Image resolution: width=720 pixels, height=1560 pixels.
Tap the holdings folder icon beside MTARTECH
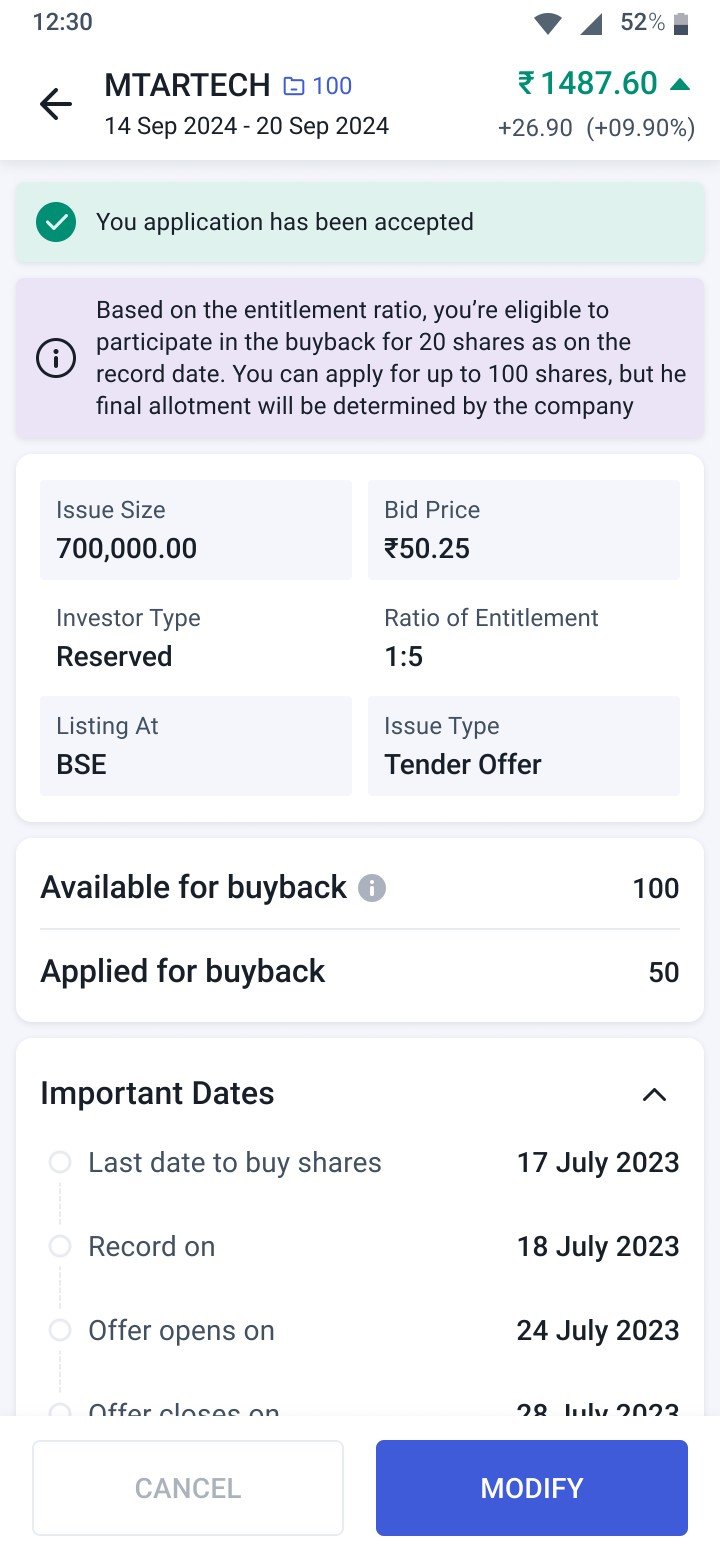point(293,87)
